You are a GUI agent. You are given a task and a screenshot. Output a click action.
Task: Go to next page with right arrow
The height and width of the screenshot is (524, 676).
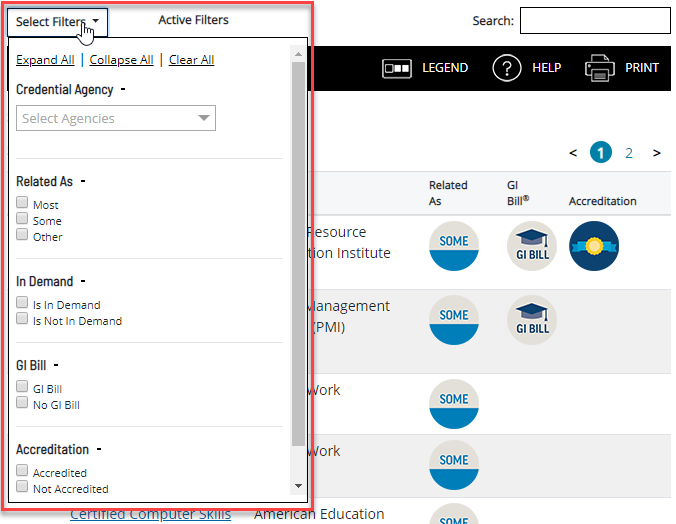coord(657,153)
